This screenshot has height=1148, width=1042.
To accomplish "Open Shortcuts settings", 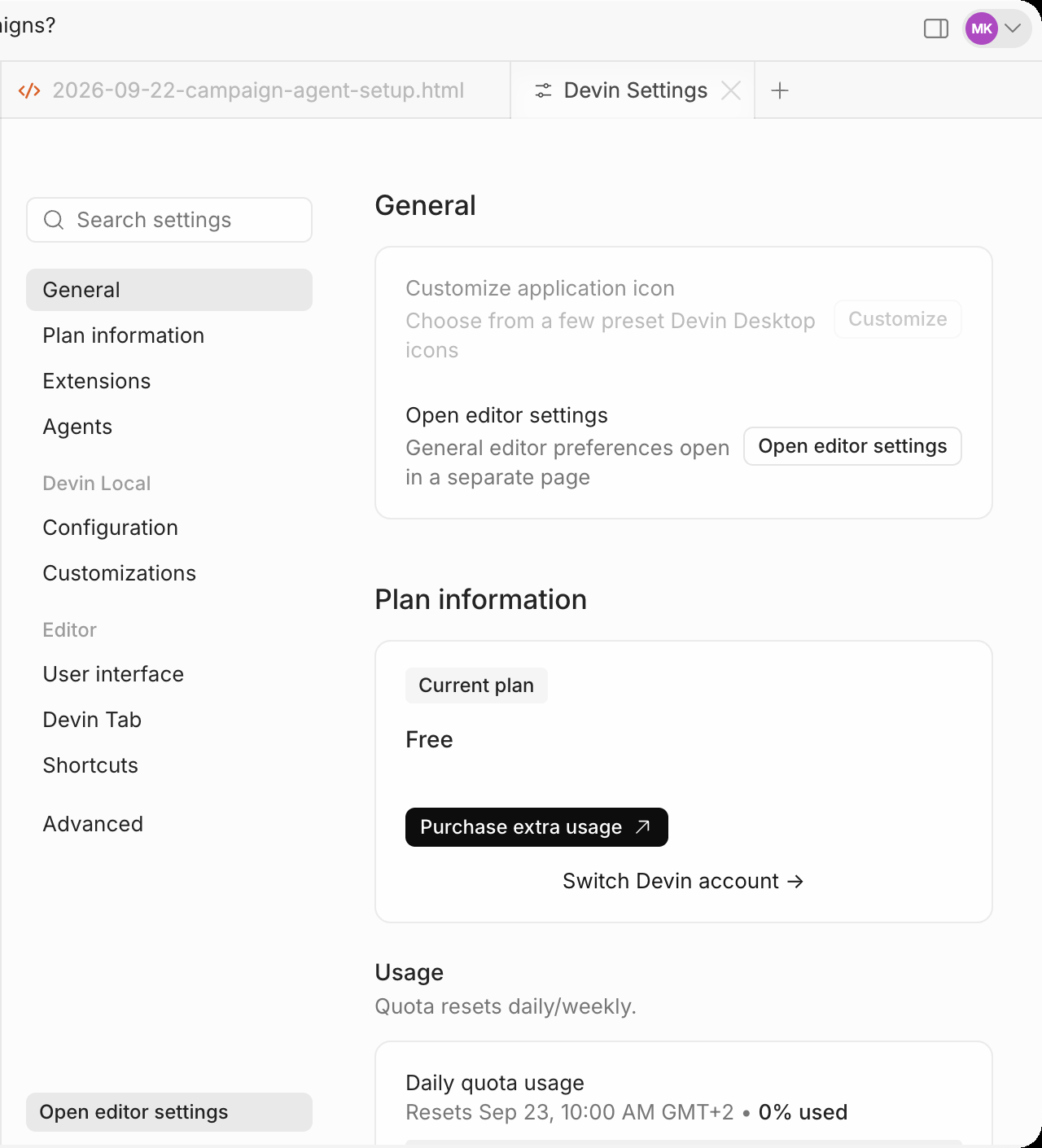I will point(169,765).
